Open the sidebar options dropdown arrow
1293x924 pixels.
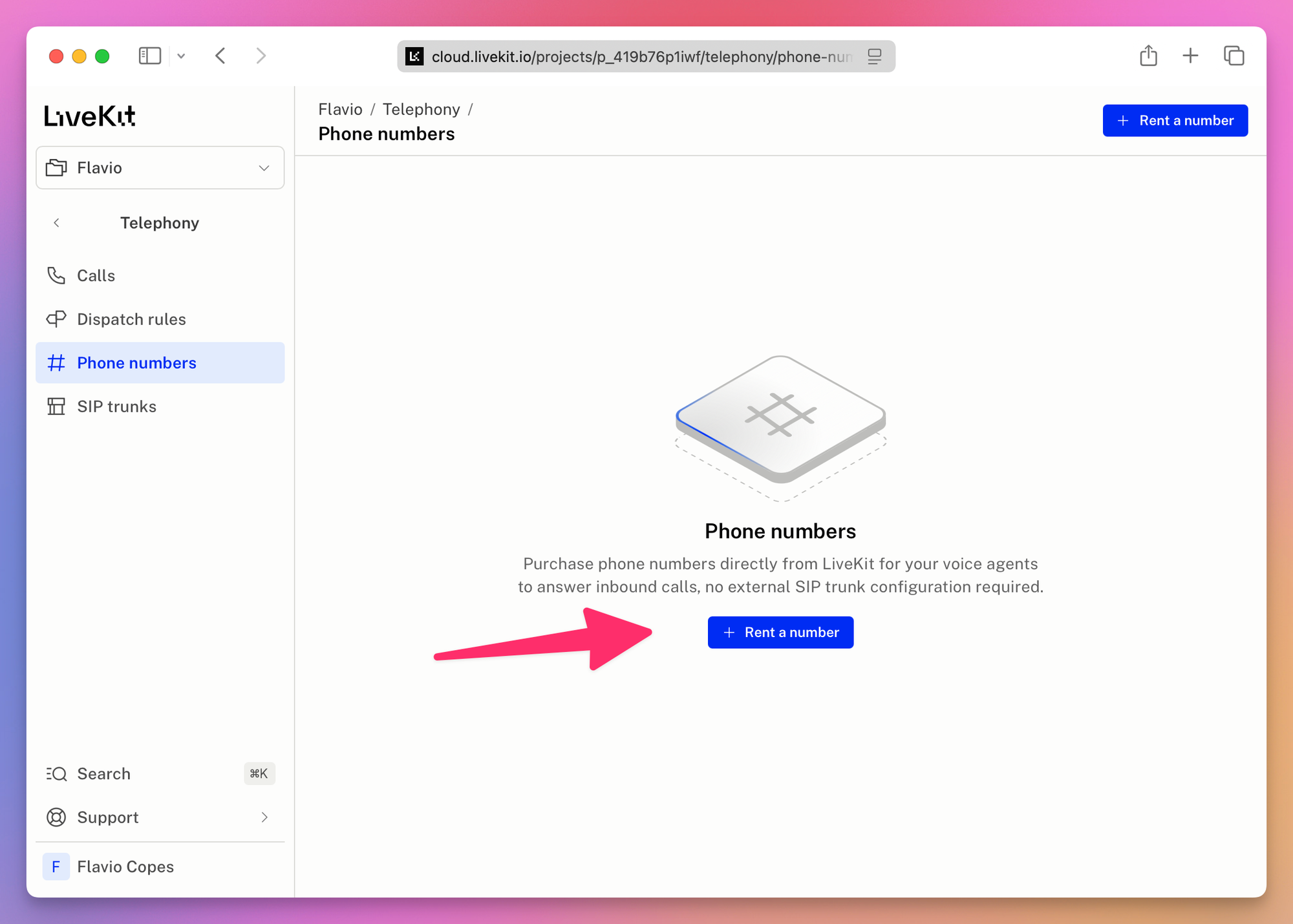click(182, 56)
